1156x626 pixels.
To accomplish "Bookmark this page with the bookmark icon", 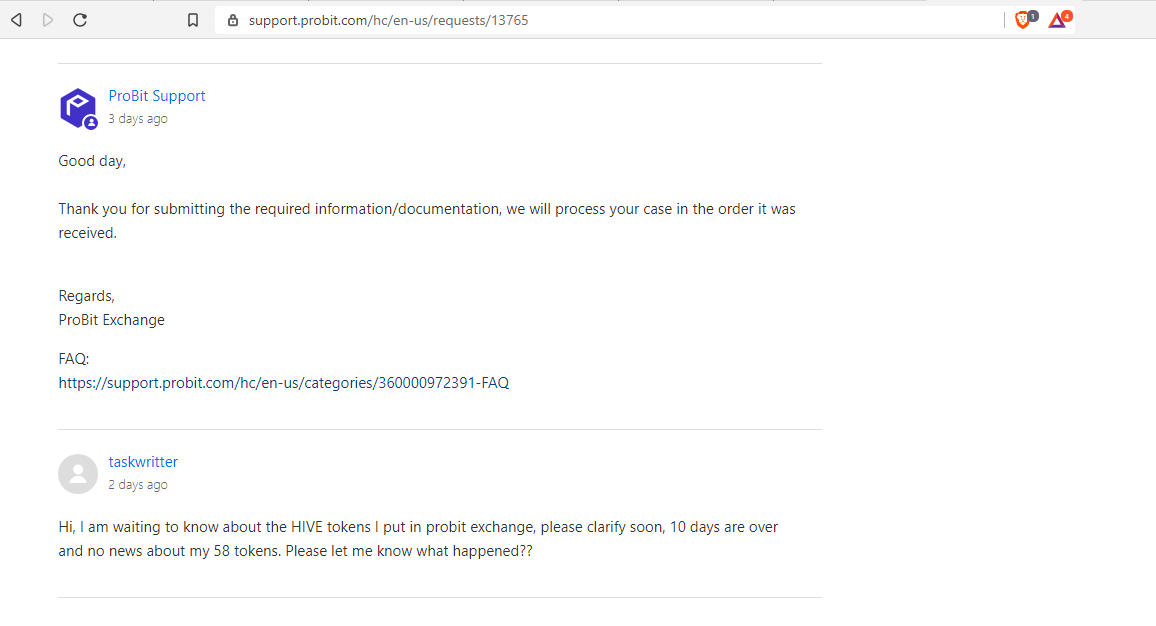I will (193, 20).
